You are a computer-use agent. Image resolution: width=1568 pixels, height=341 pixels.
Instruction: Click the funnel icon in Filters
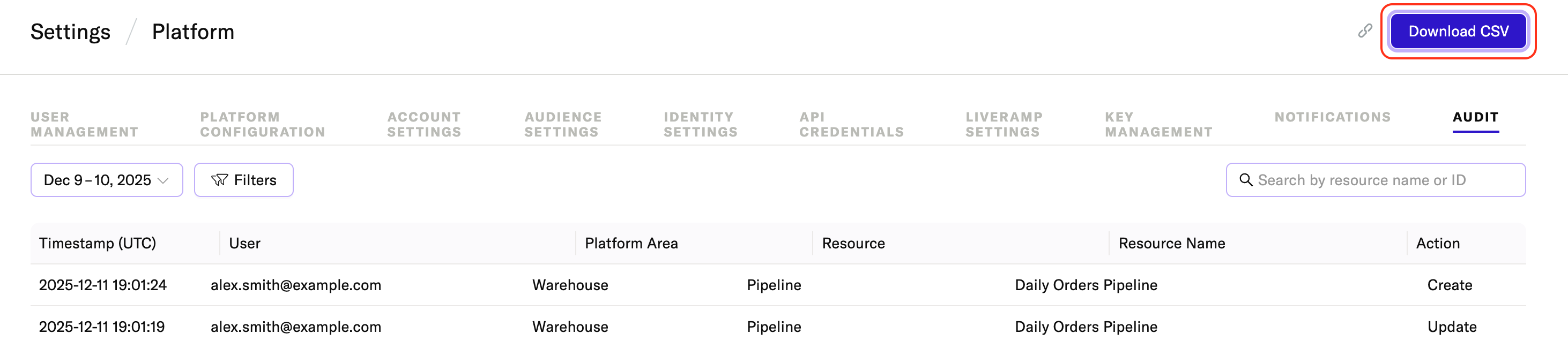point(219,180)
